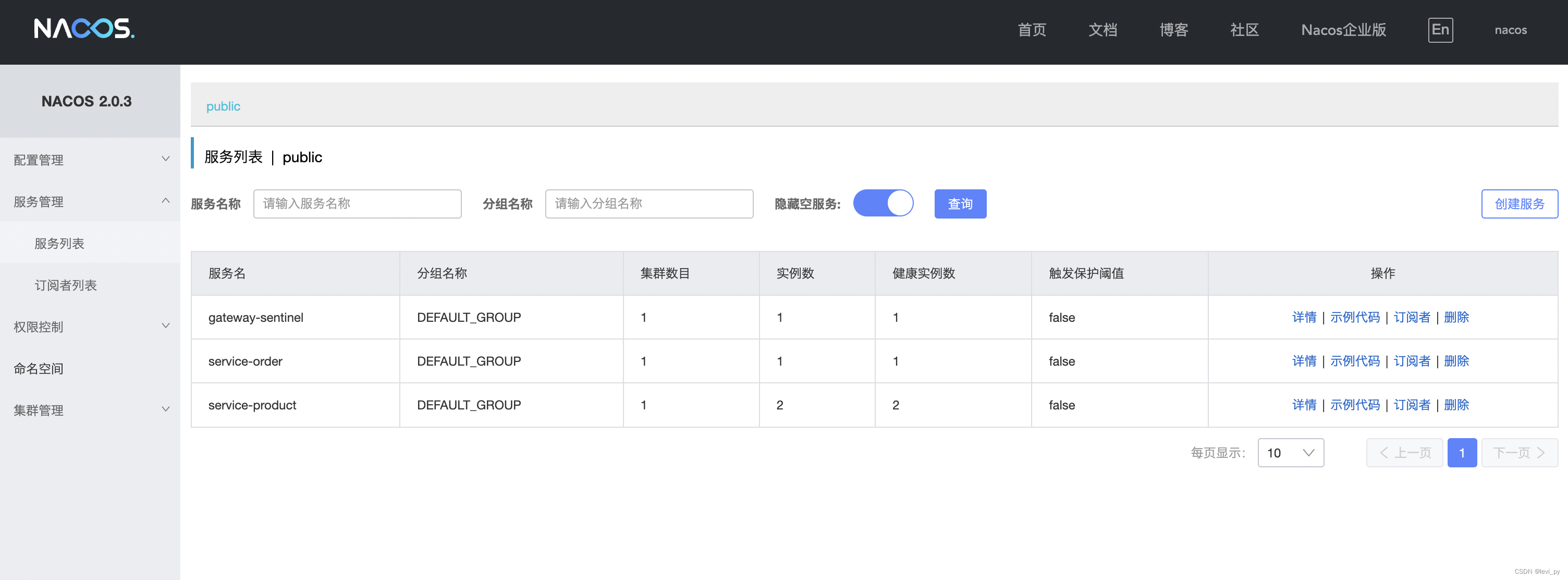Open the 首页 nav link
The width and height of the screenshot is (1568, 580).
click(1032, 30)
